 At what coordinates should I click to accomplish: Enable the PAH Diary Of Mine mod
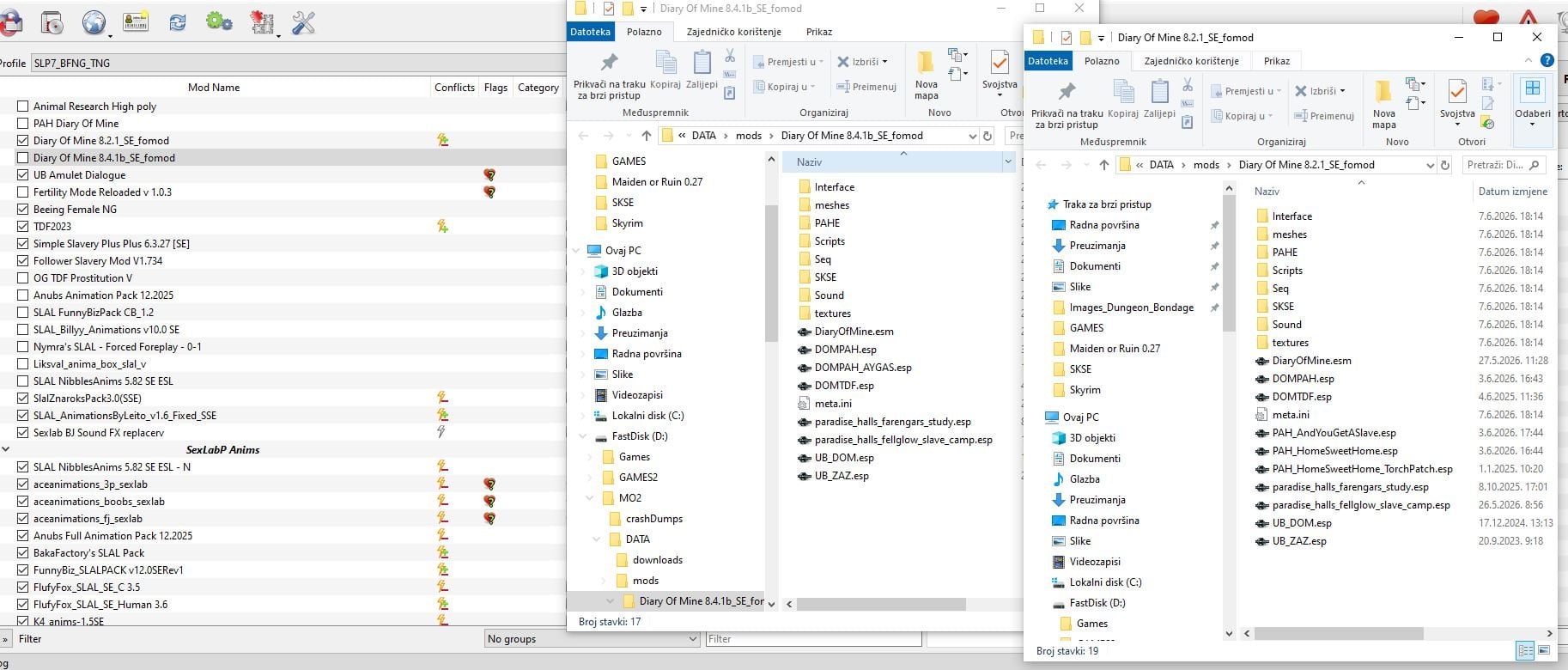point(23,124)
